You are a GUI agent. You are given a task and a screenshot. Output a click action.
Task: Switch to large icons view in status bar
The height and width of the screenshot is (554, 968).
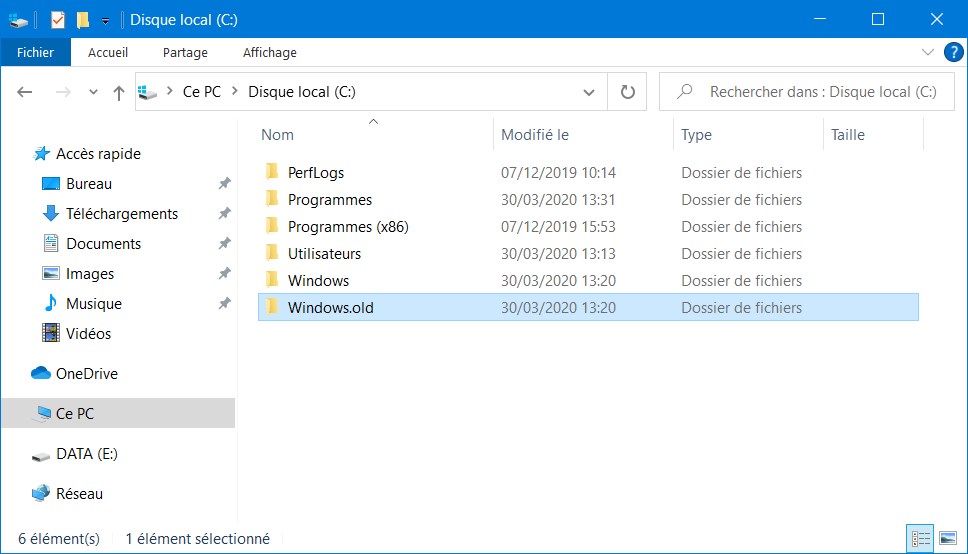click(948, 539)
